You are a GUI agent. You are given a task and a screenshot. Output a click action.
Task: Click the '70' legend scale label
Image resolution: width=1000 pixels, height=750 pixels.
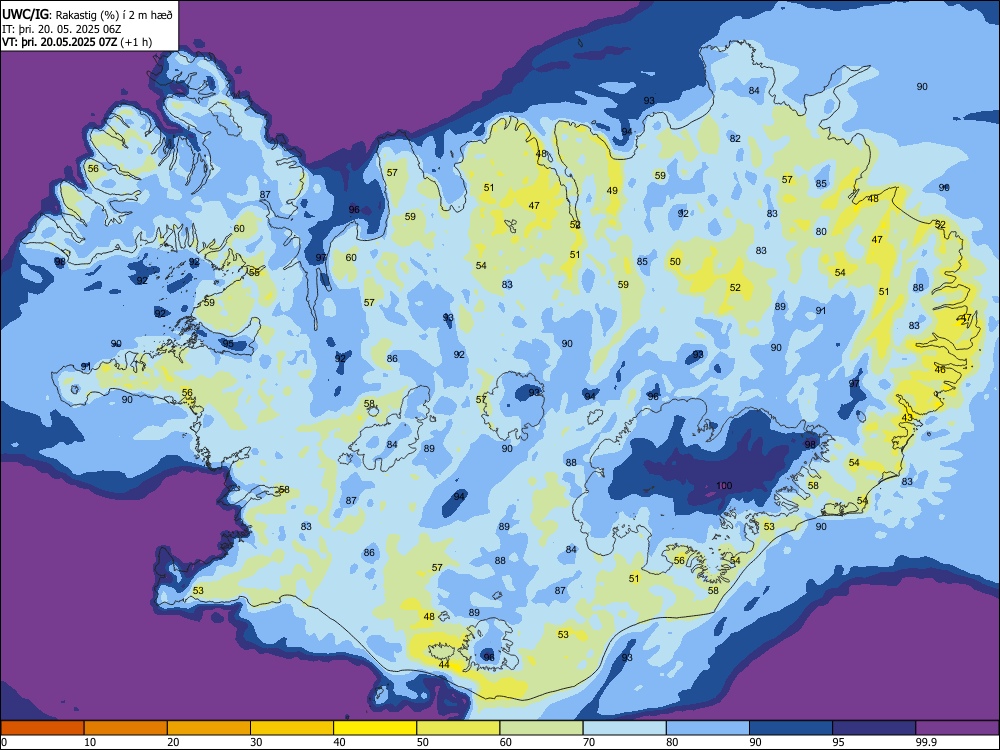point(589,742)
